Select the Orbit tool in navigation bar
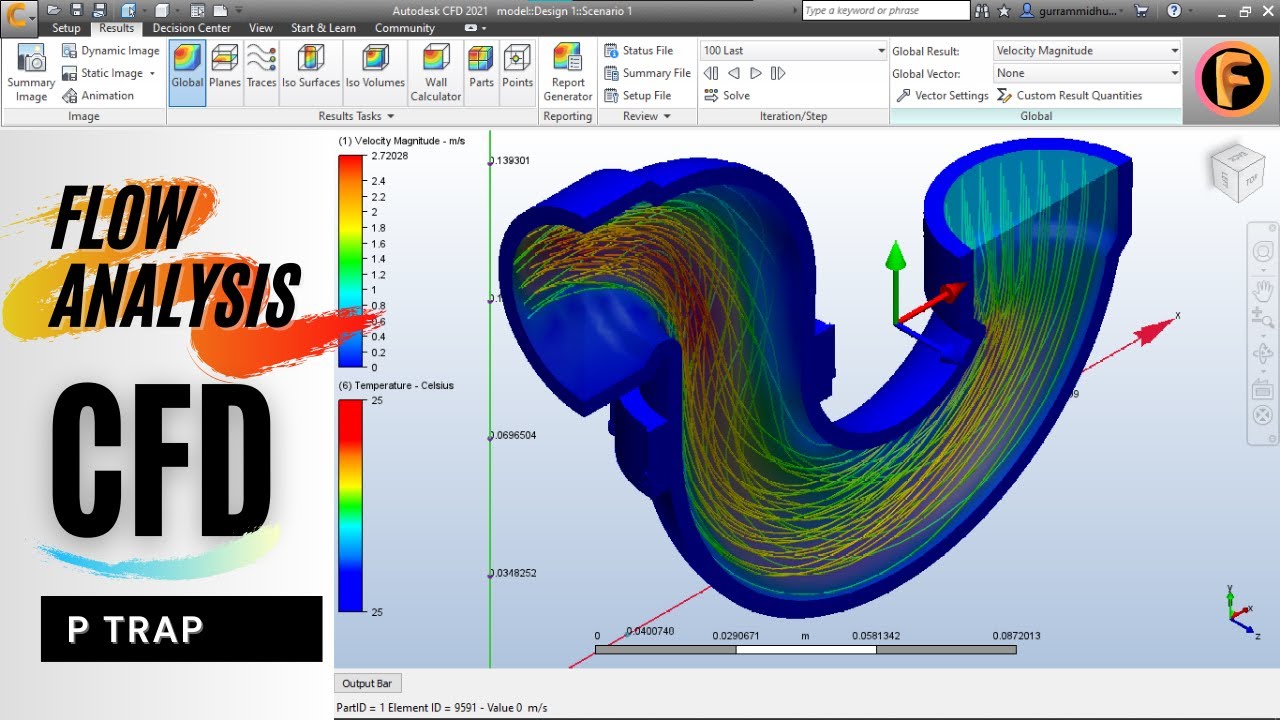The image size is (1280, 720). pos(1263,353)
